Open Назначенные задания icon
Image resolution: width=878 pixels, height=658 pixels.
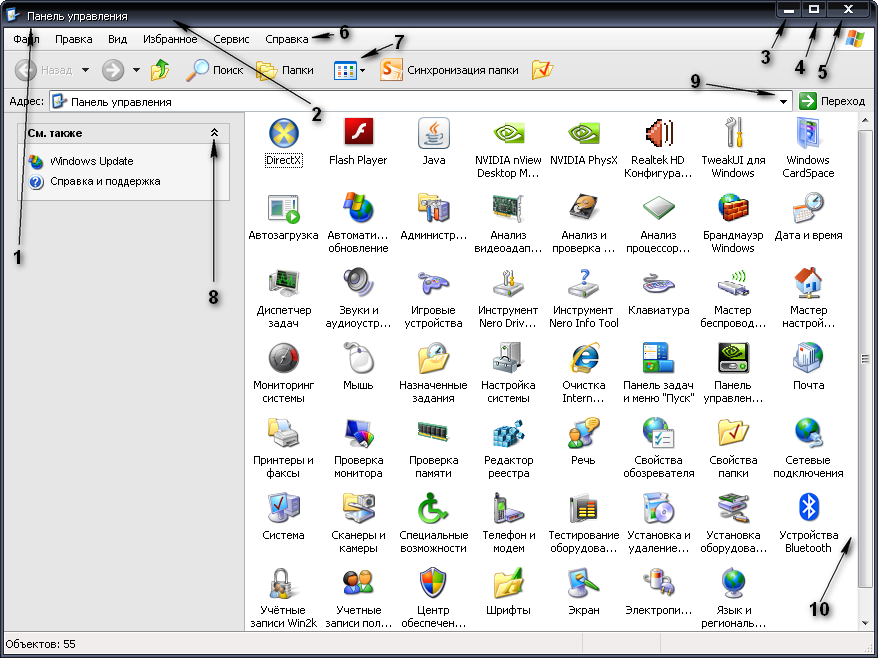[433, 358]
